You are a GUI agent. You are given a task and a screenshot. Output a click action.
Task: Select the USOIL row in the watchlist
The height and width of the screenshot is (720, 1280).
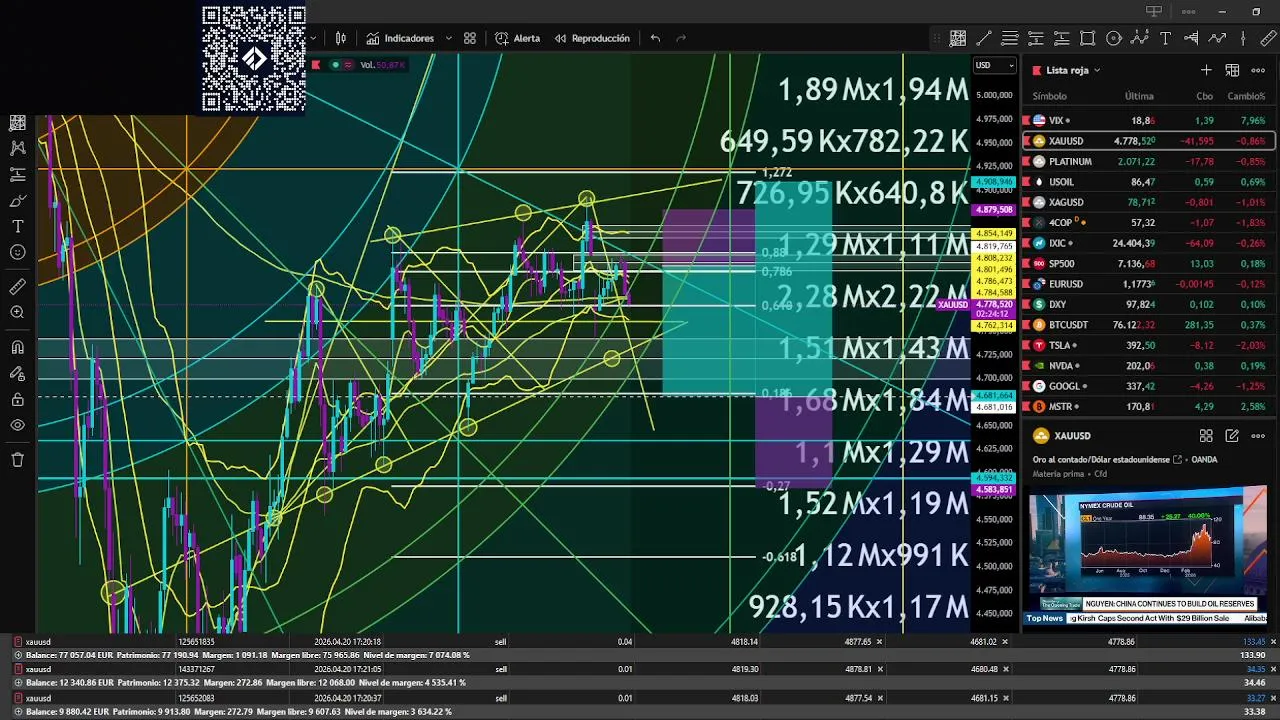[1149, 182]
